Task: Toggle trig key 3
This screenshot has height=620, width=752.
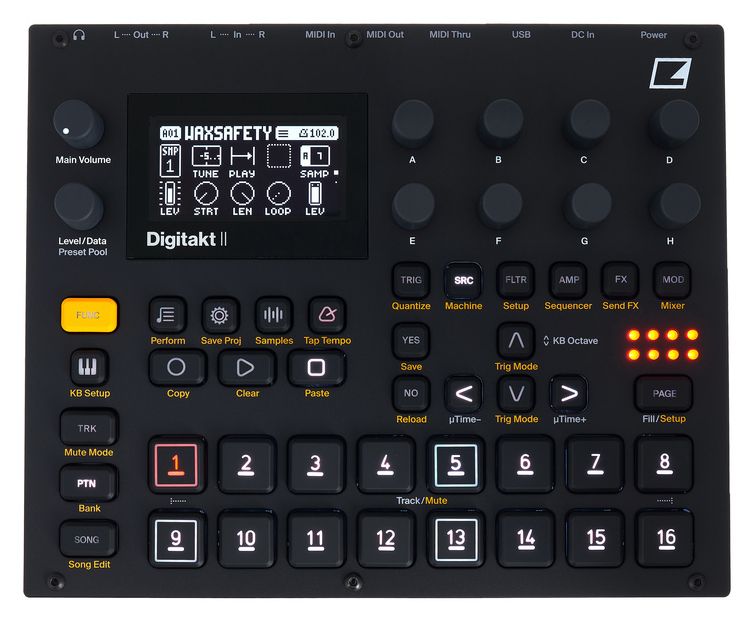Action: point(316,465)
